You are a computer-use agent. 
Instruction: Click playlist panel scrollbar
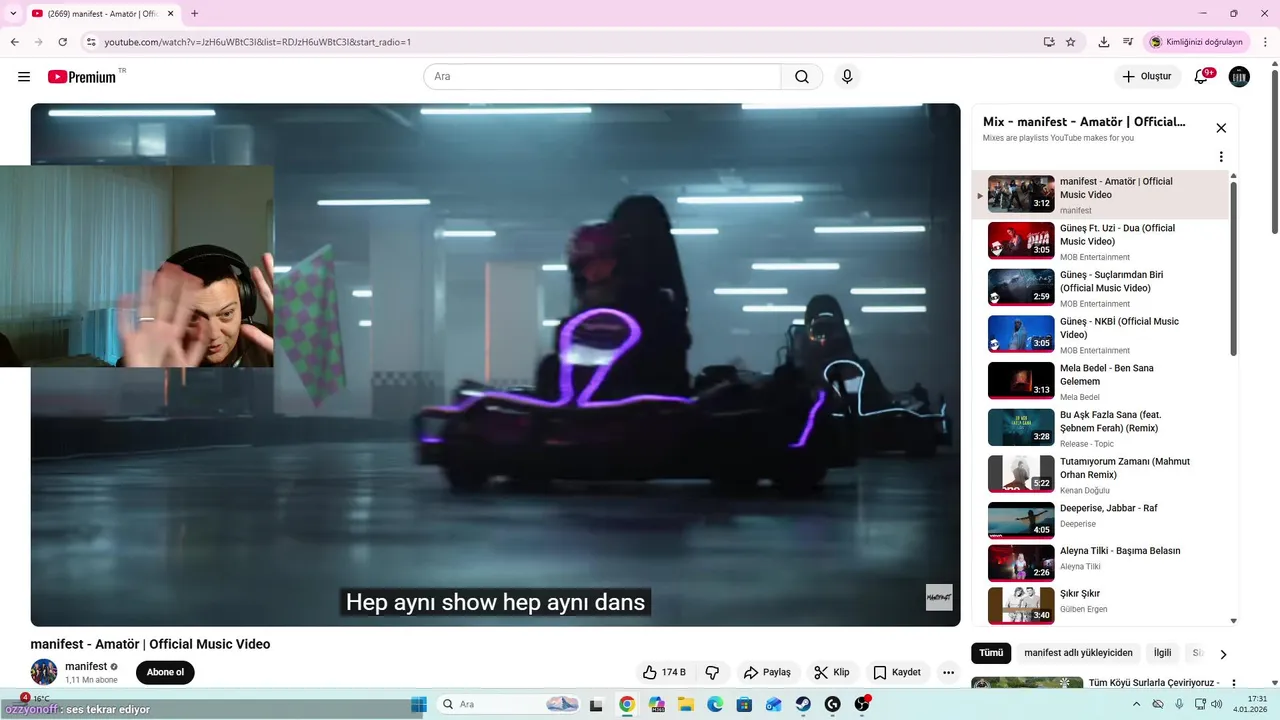pos(1233,268)
